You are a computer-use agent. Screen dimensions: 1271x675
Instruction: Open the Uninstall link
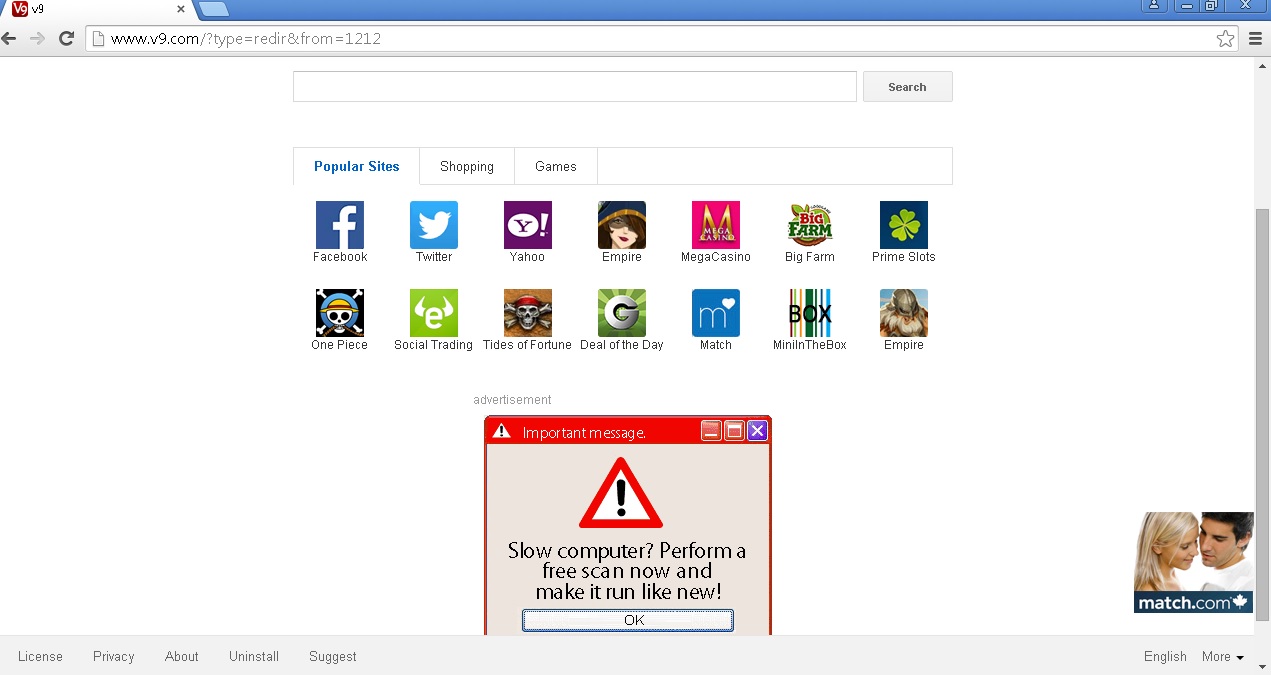tap(254, 657)
